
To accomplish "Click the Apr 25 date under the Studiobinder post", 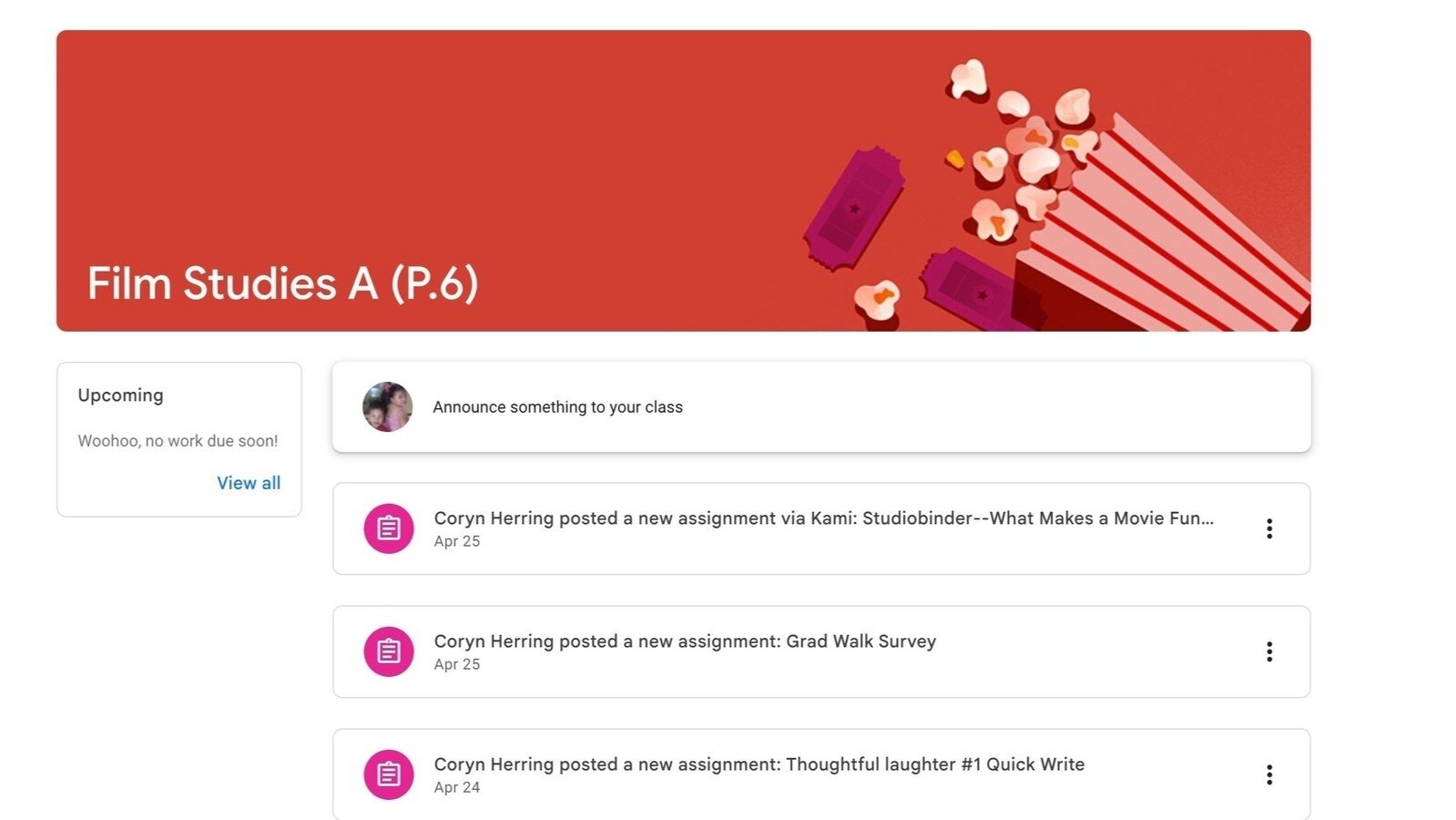I will coord(457,541).
